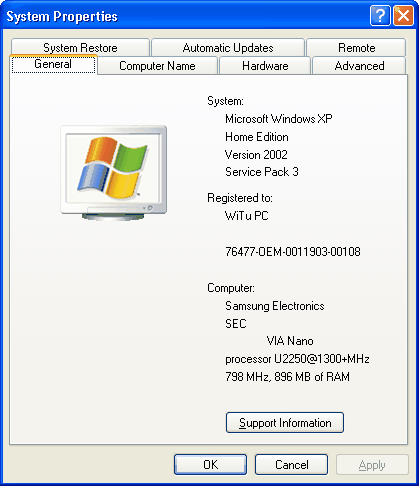Confirm with the OK button
This screenshot has width=419, height=486.
tap(210, 464)
